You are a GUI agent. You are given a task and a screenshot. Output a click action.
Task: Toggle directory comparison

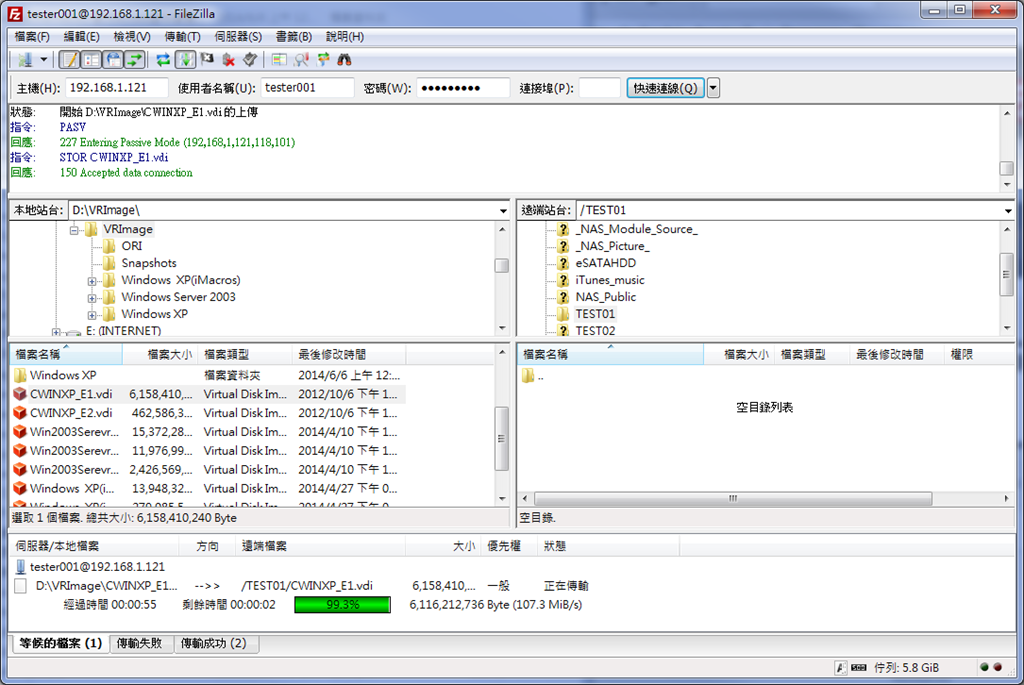(x=301, y=60)
